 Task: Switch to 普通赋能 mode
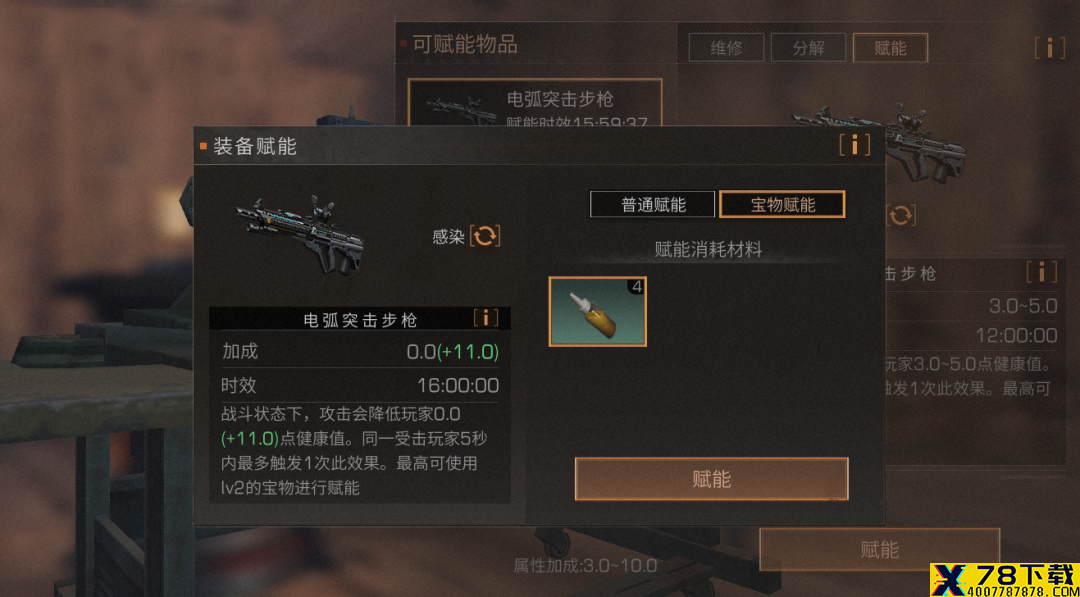653,205
